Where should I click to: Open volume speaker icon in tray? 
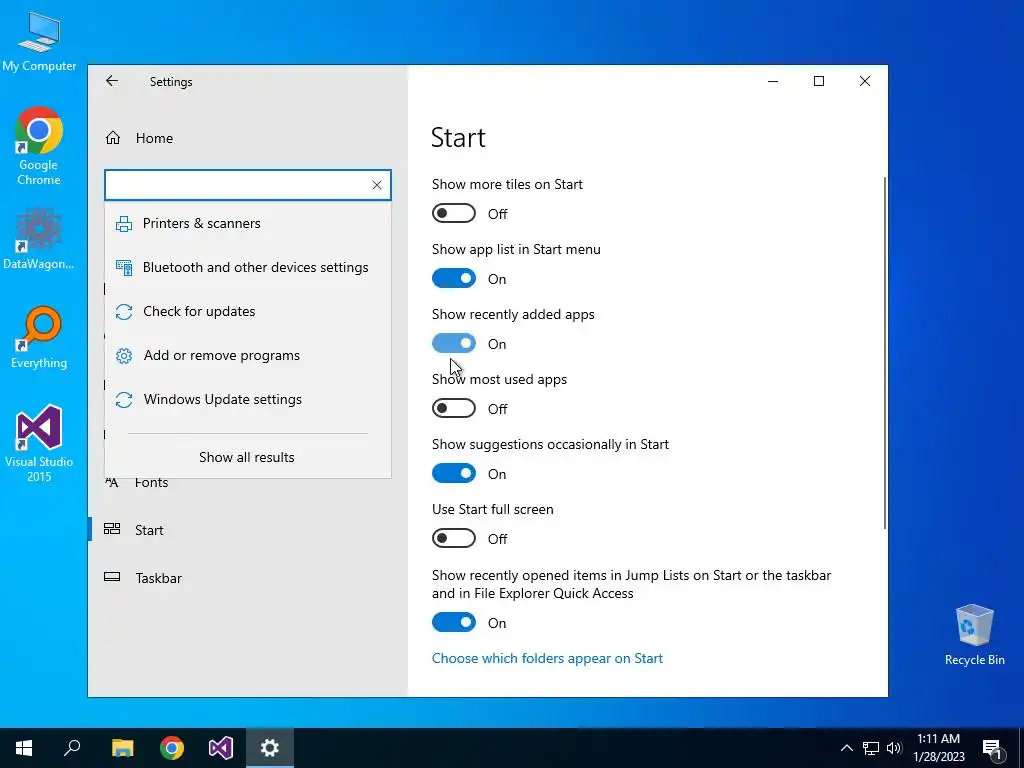click(894, 748)
